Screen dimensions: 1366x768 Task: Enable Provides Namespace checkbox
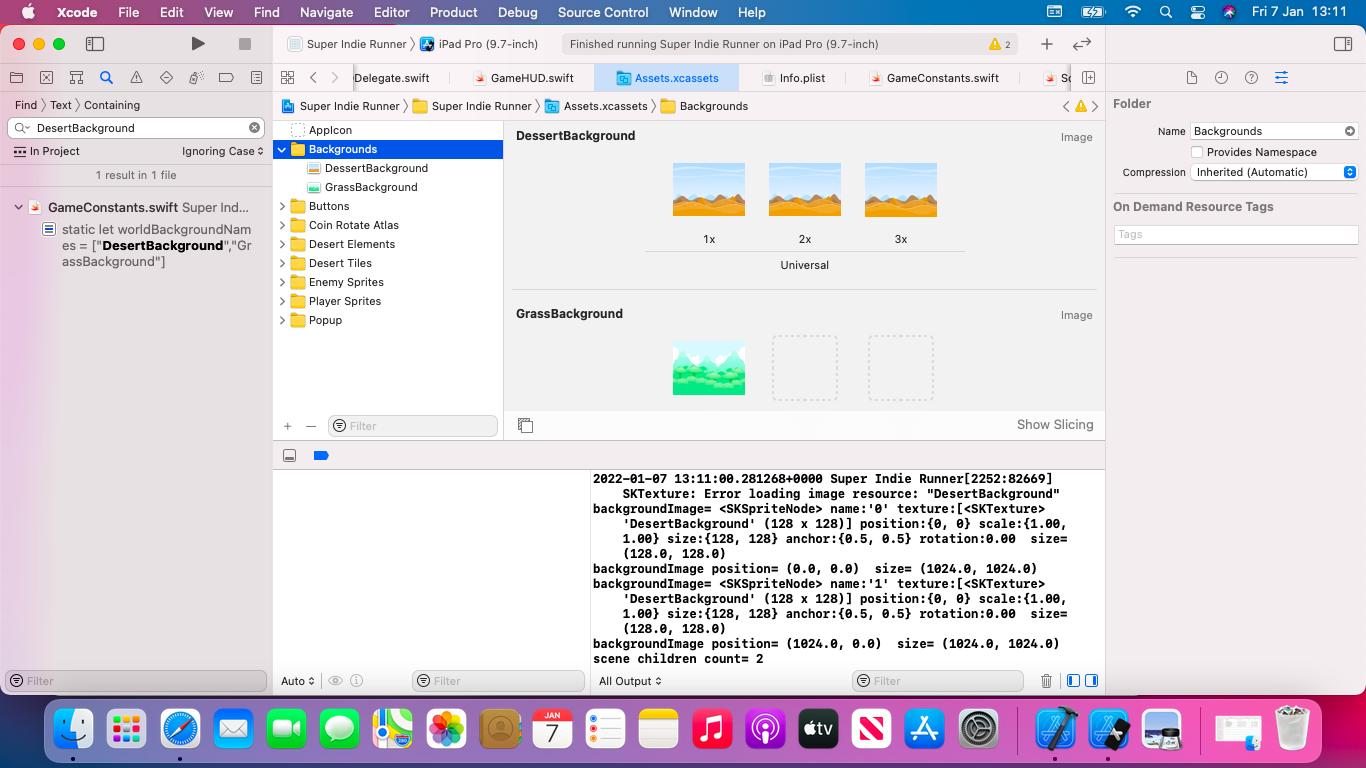(1197, 152)
